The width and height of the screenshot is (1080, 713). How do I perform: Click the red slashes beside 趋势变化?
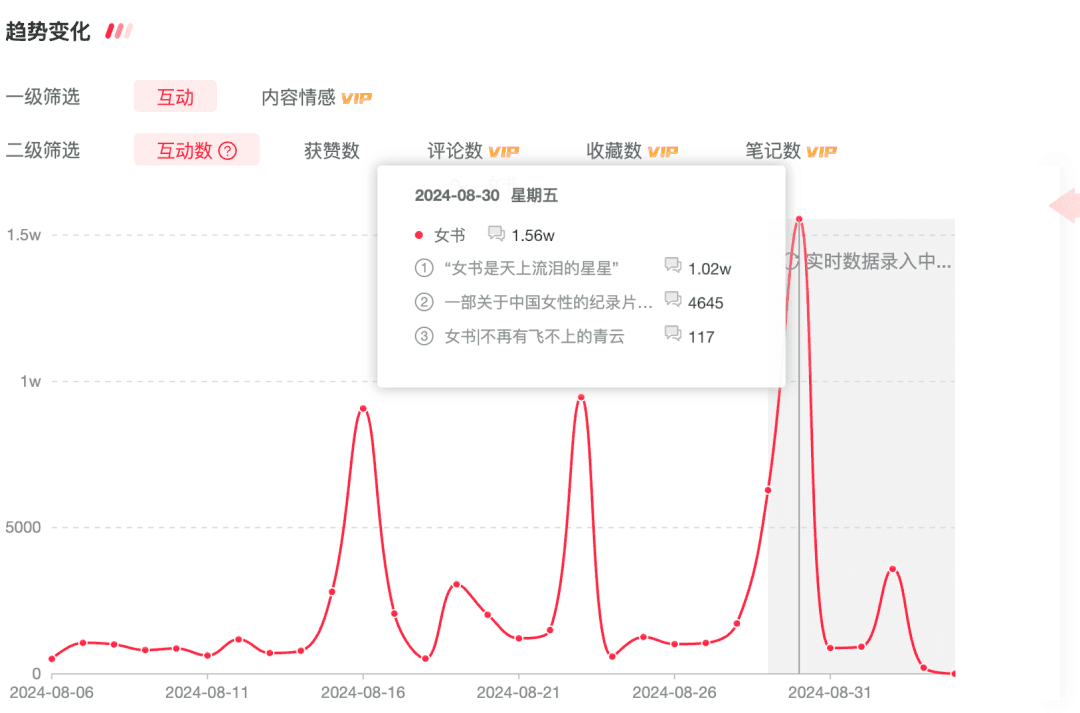click(x=118, y=31)
